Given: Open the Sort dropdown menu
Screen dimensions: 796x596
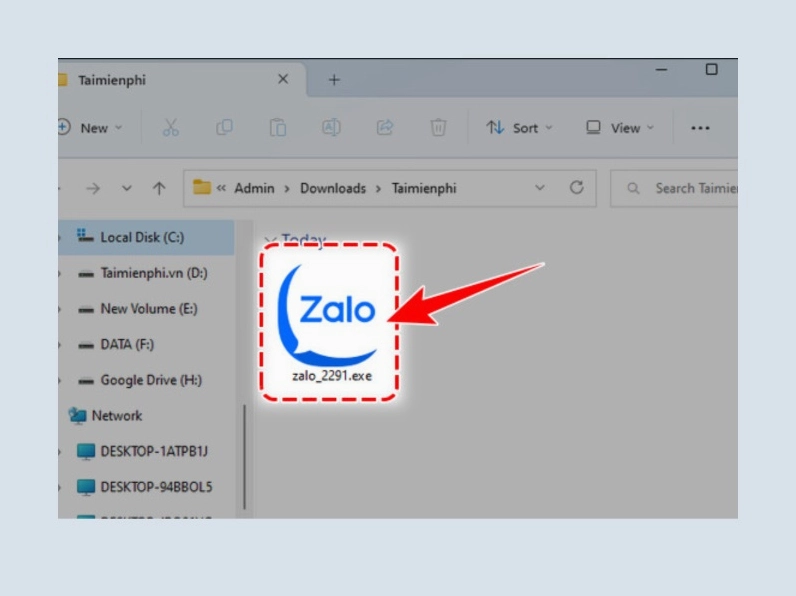Looking at the screenshot, I should coord(519,128).
